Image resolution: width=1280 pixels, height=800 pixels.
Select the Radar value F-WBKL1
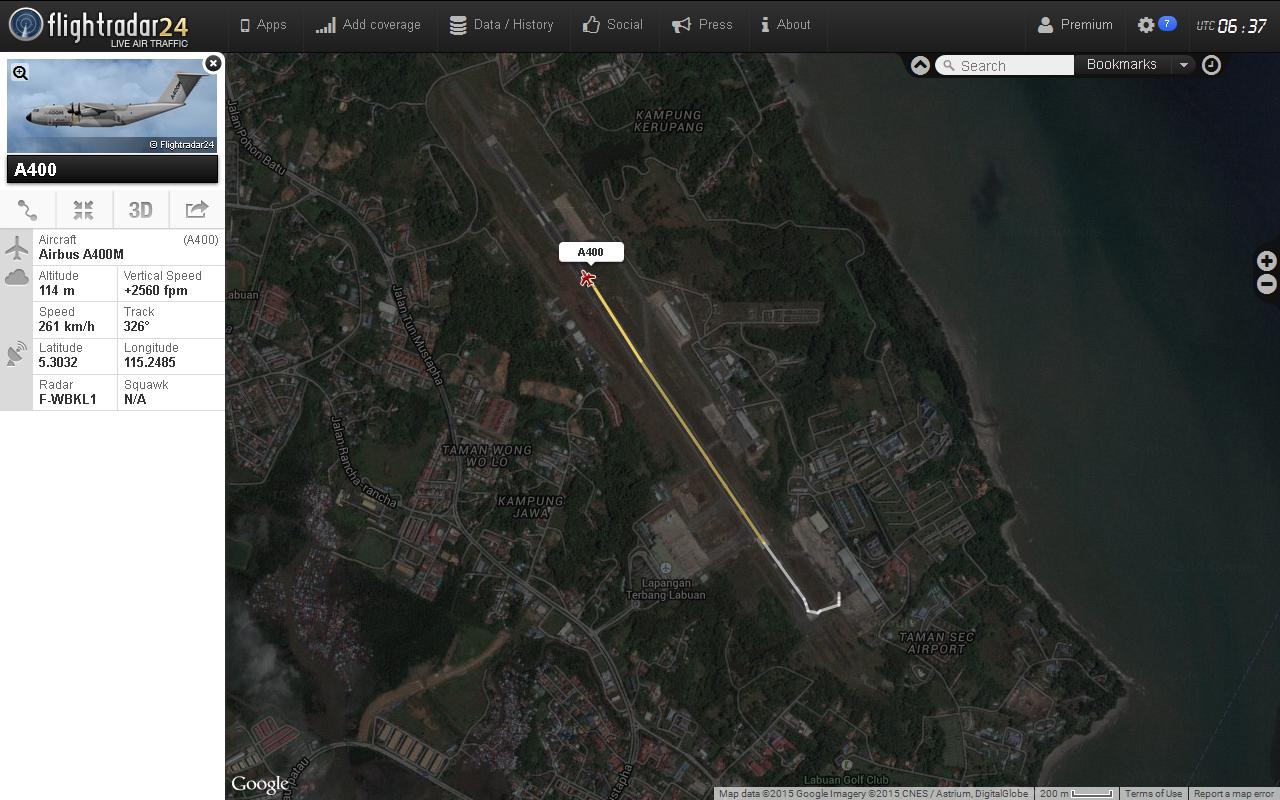click(x=68, y=399)
